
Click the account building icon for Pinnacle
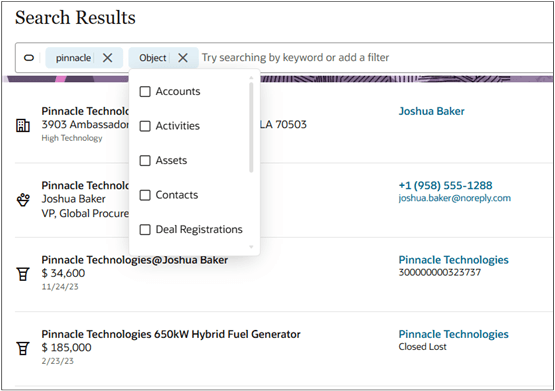tap(23, 125)
